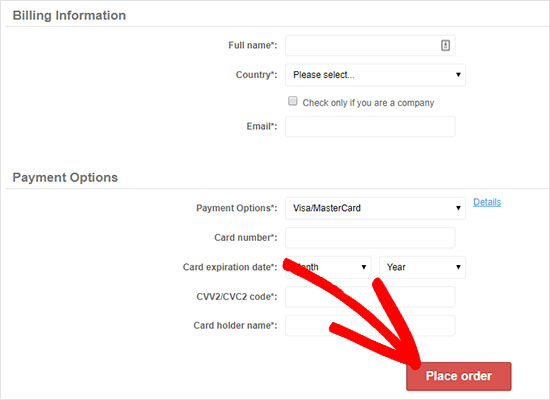Viewport: 550px width, 400px height.
Task: Focus the Email input field
Action: point(370,126)
